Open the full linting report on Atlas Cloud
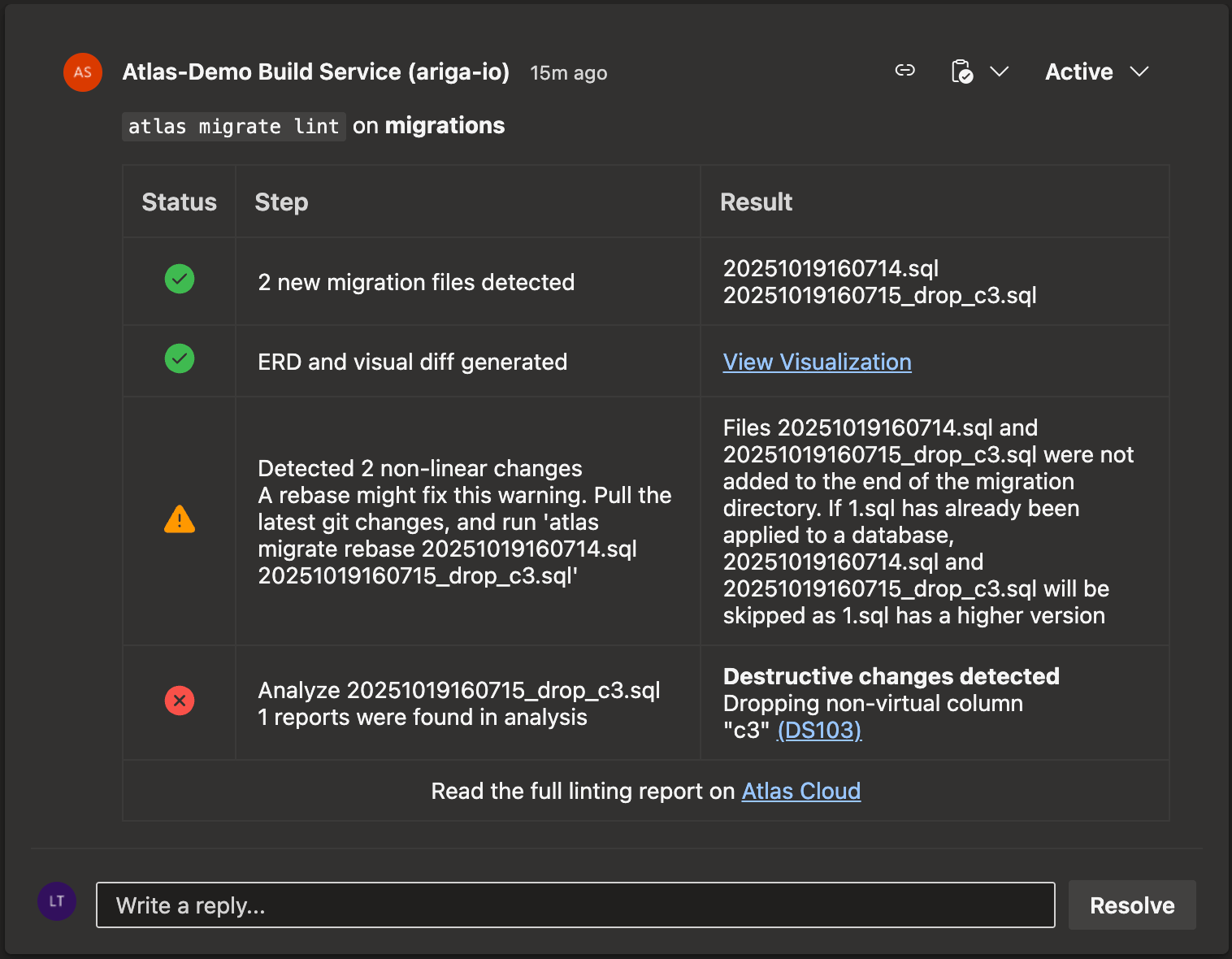Screen dimensions: 1232x959 point(800,791)
